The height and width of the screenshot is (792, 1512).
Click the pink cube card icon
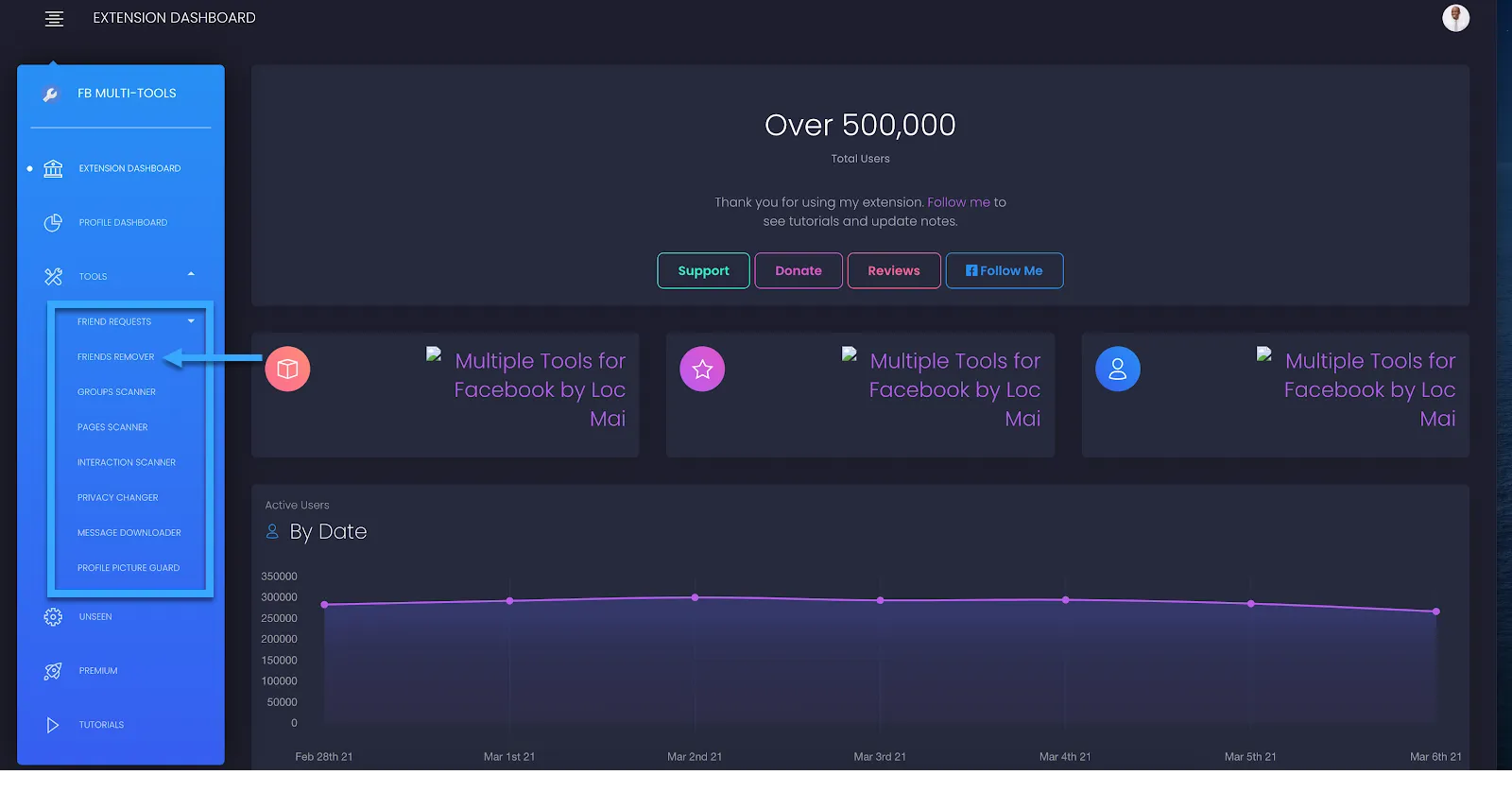click(287, 369)
